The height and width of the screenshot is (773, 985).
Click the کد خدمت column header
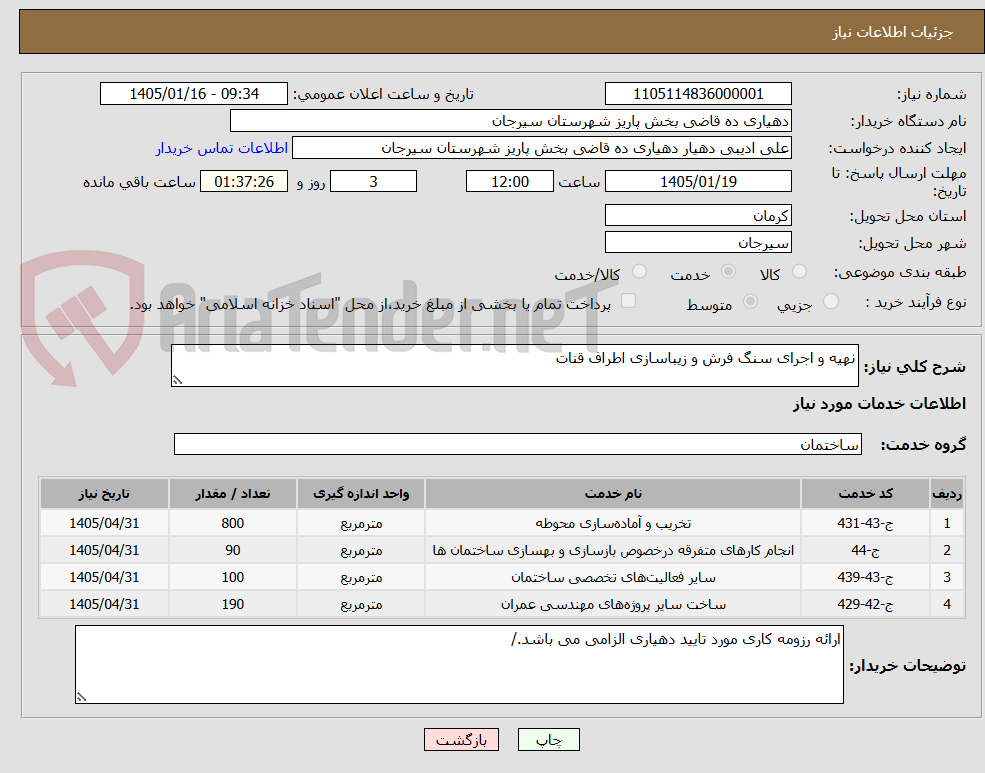click(865, 494)
